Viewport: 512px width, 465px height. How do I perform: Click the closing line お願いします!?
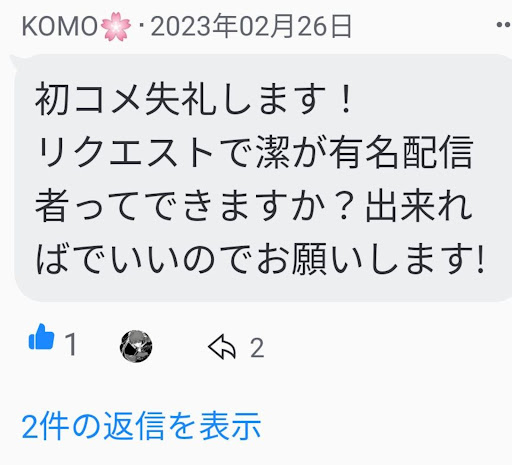[260, 259]
